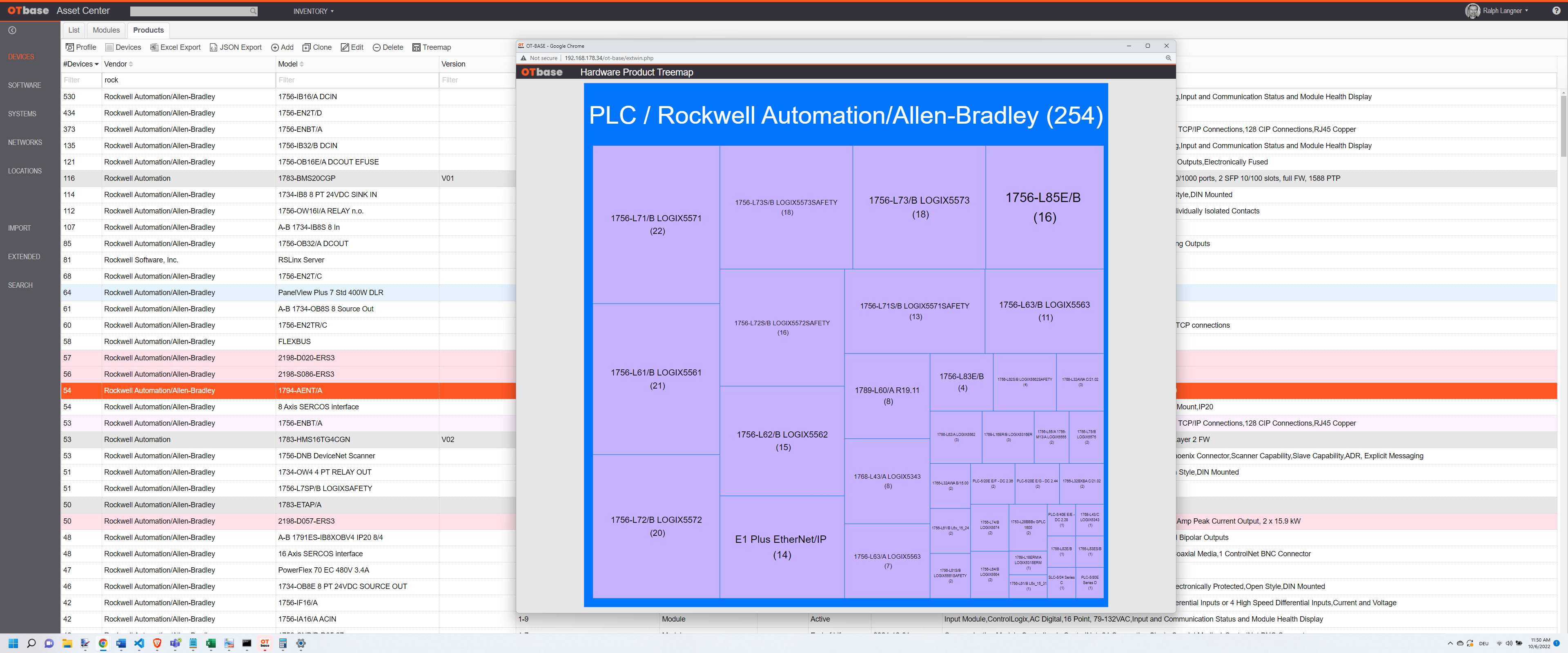Click E1 Plus EtherNet/IP treemap tile
The image size is (1568, 653).
click(782, 546)
